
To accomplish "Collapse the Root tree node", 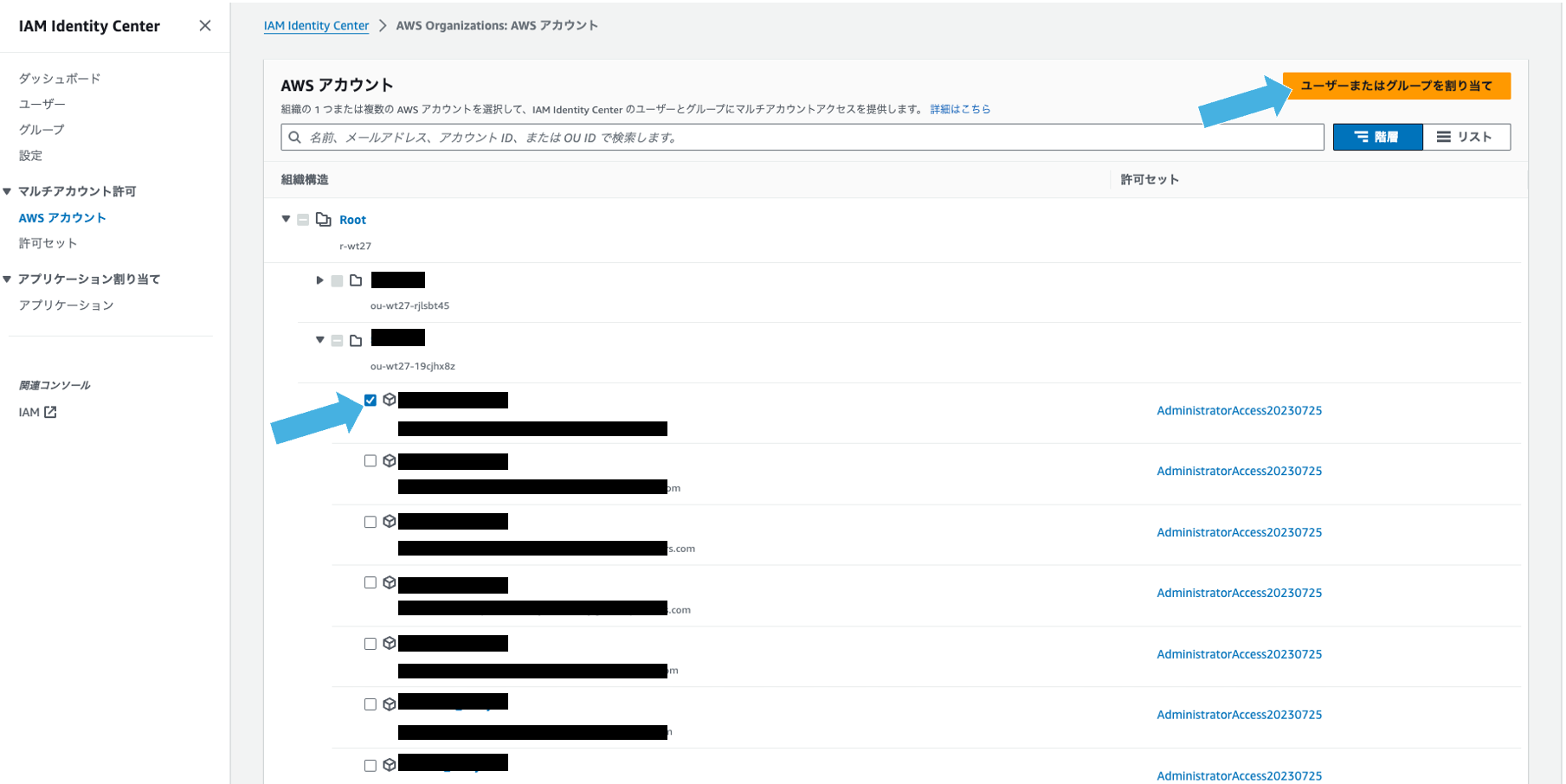I will click(286, 219).
